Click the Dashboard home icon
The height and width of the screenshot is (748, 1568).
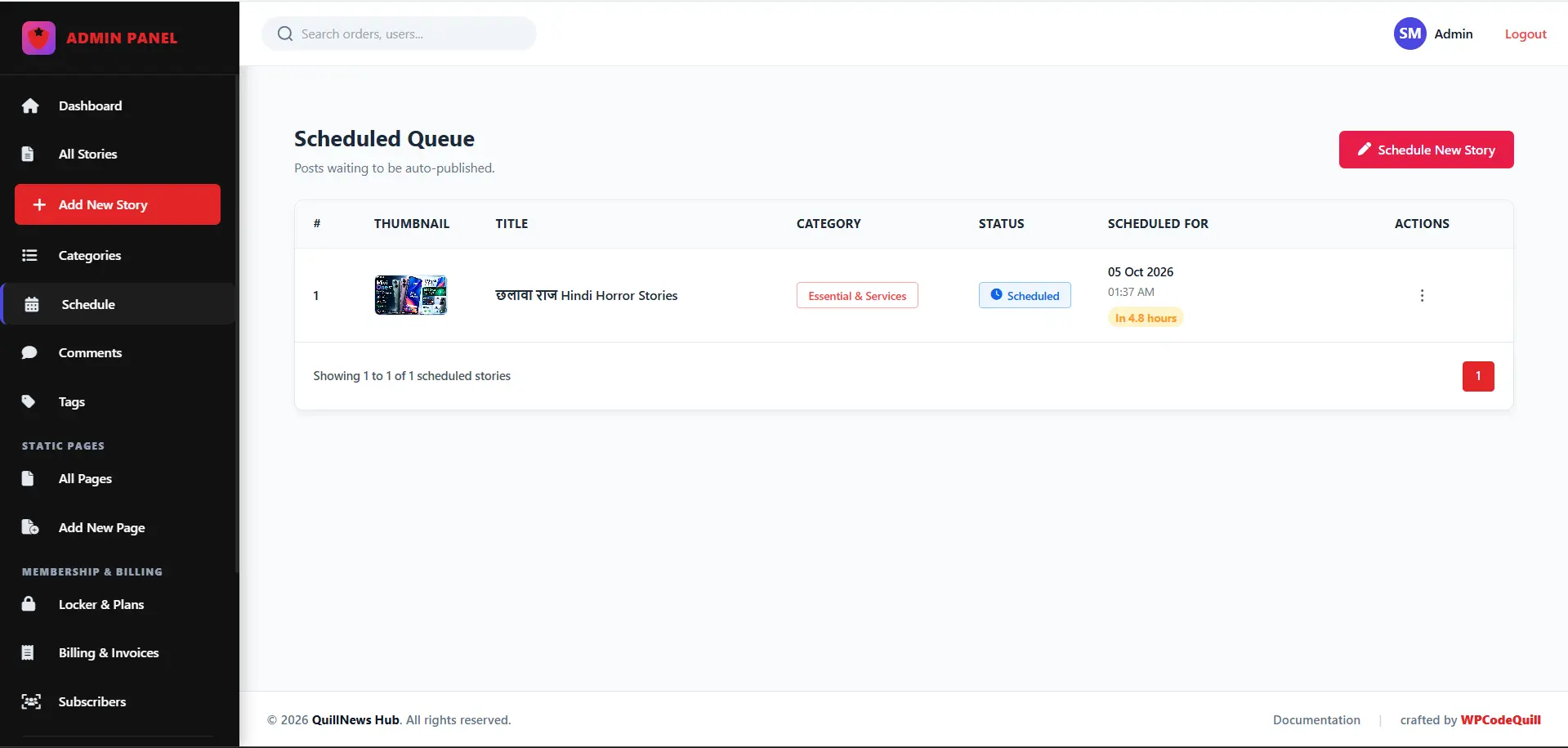tap(30, 105)
